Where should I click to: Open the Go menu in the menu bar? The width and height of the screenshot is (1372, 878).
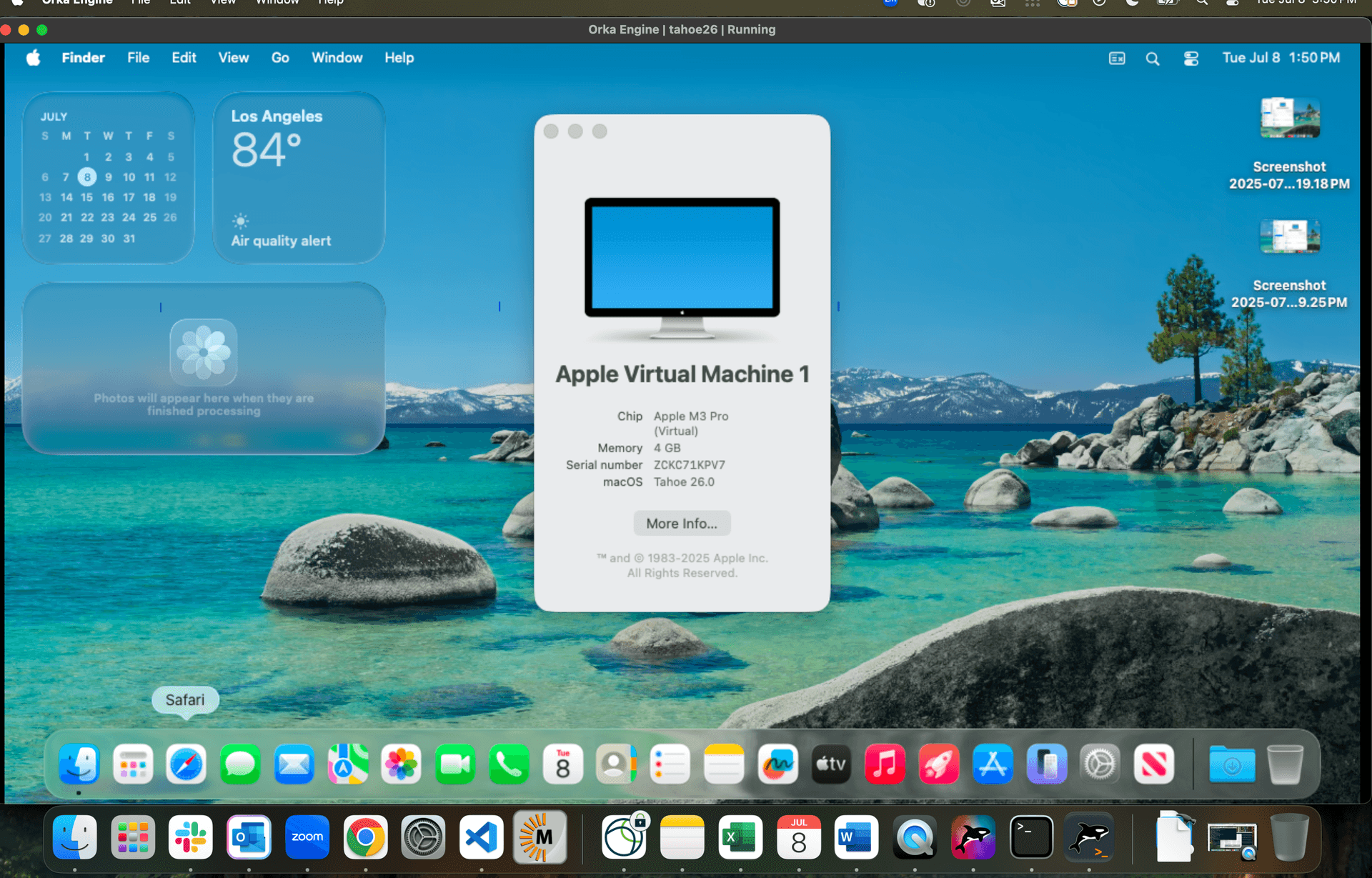(x=280, y=58)
